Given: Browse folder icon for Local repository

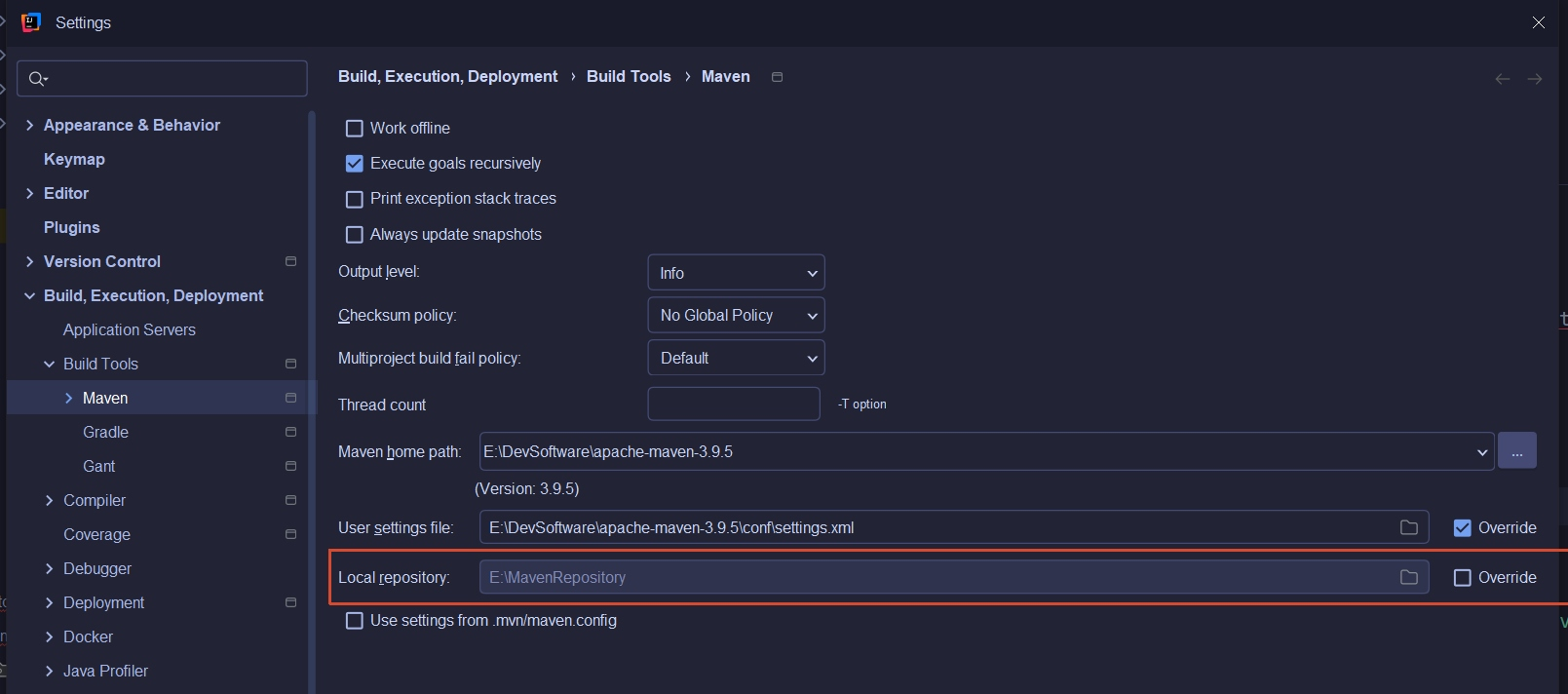Looking at the screenshot, I should (x=1408, y=577).
